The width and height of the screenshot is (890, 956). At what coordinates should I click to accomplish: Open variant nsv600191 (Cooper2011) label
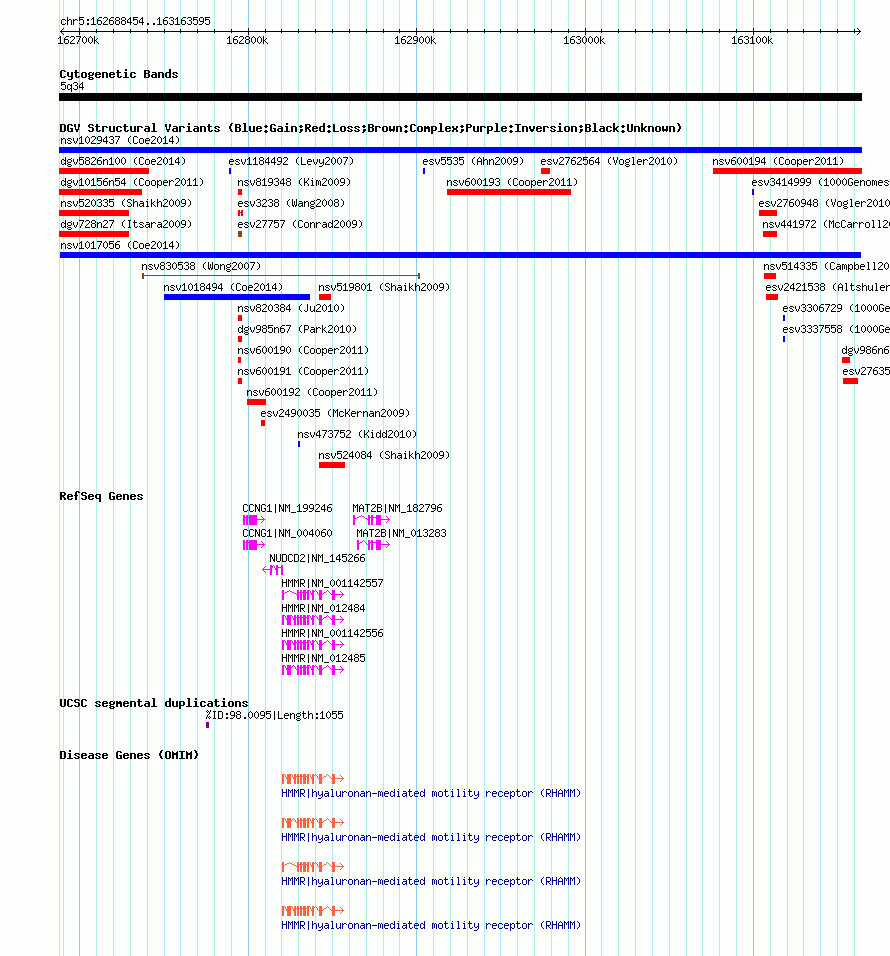click(x=303, y=371)
